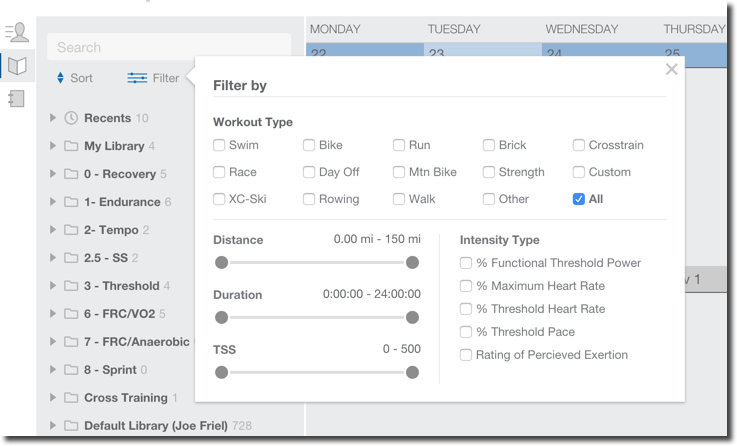Image resolution: width=737 pixels, height=446 pixels.
Task: Uncheck the All workout type checkbox
Action: 579,199
